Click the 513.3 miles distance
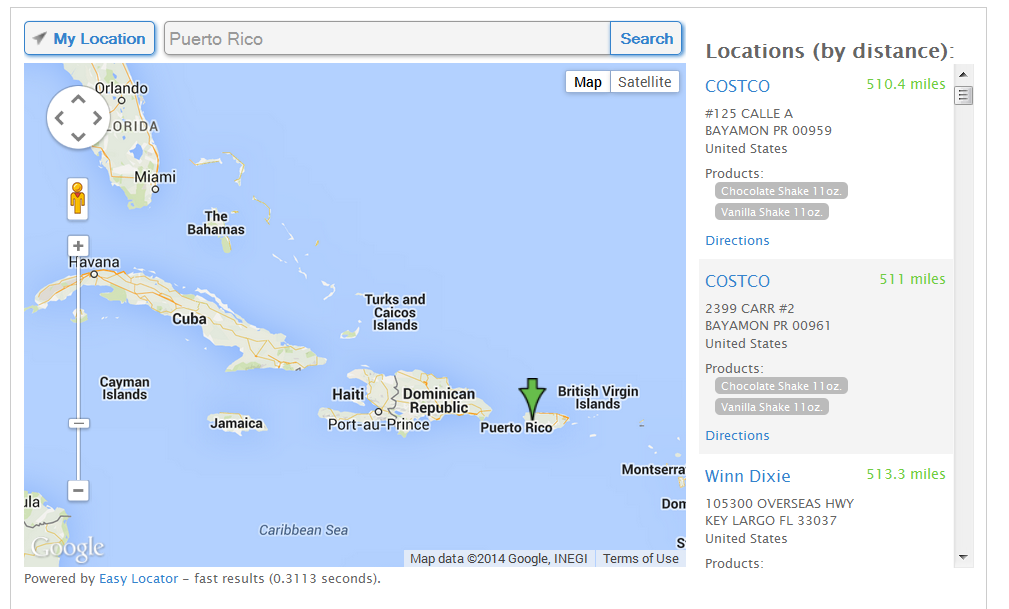 coord(905,474)
